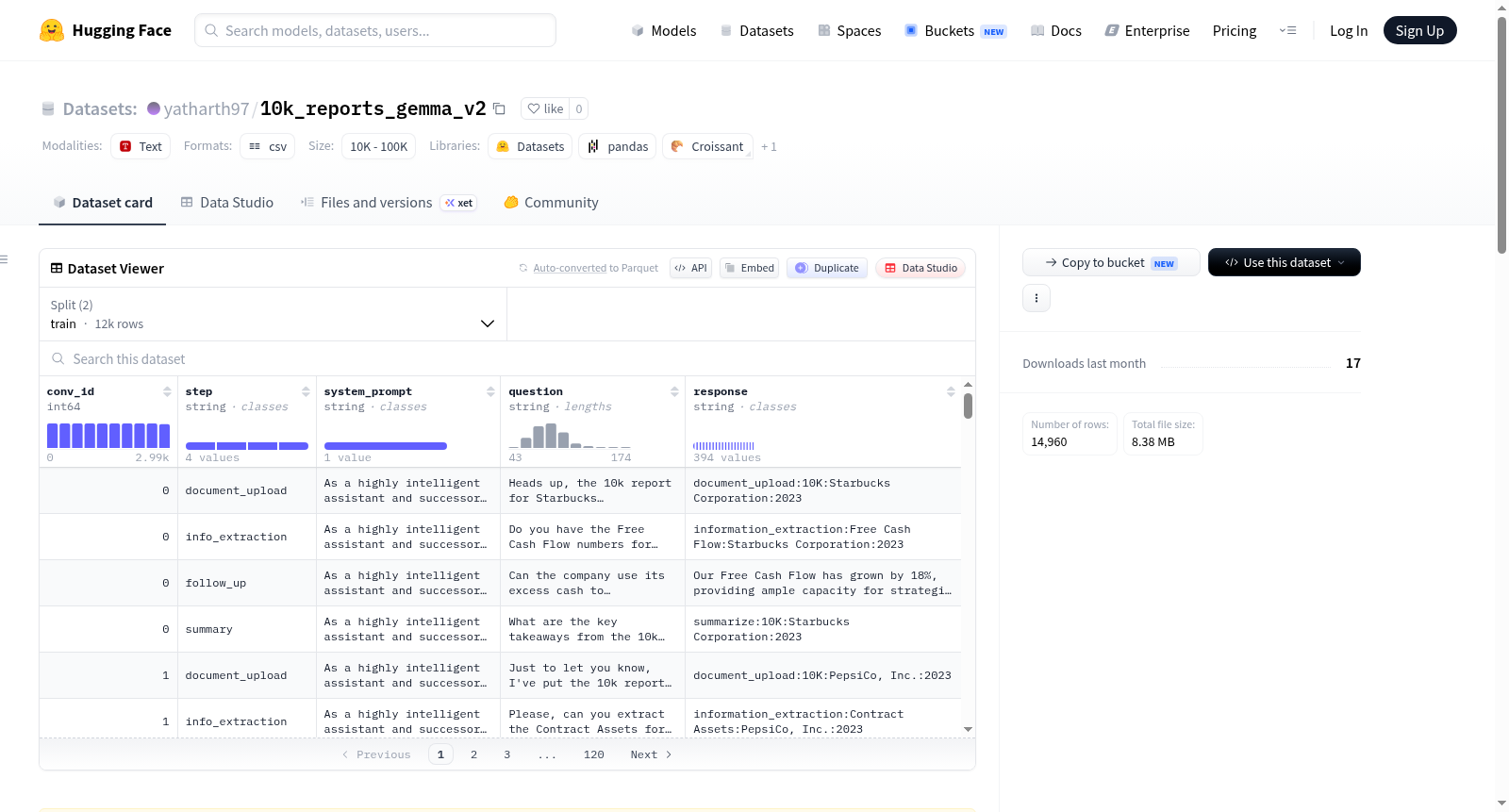The image size is (1509, 812).
Task: Click the Duplicate button
Action: pos(826,268)
